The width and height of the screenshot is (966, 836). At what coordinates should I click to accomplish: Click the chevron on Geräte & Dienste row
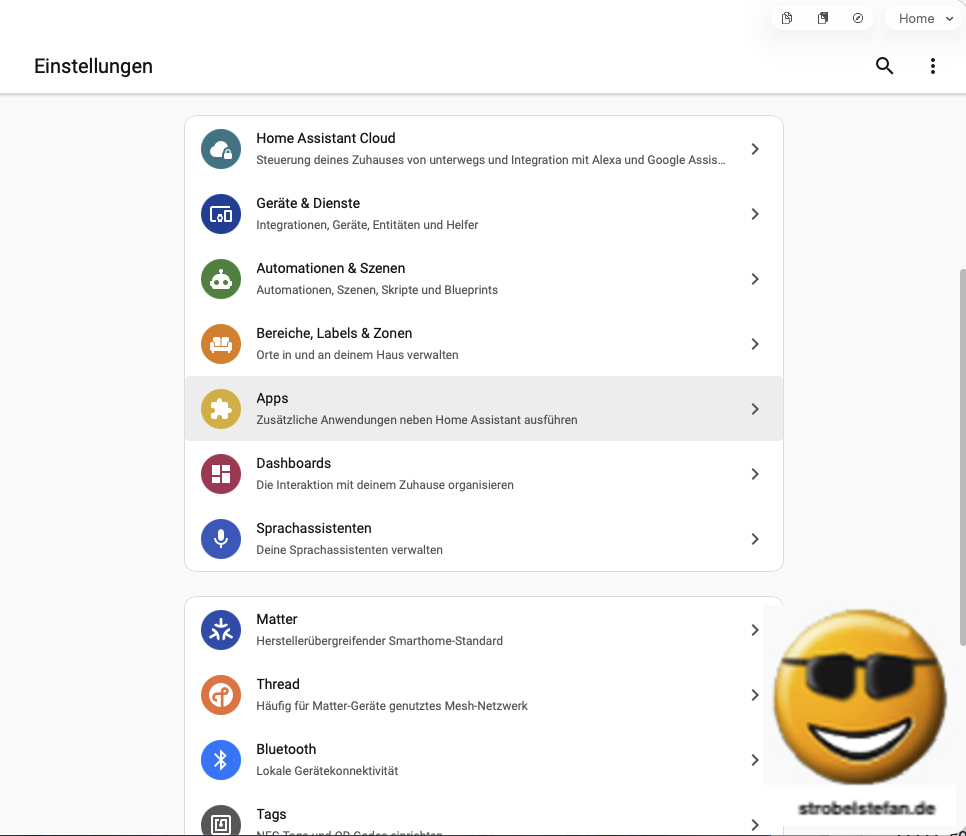click(x=755, y=214)
